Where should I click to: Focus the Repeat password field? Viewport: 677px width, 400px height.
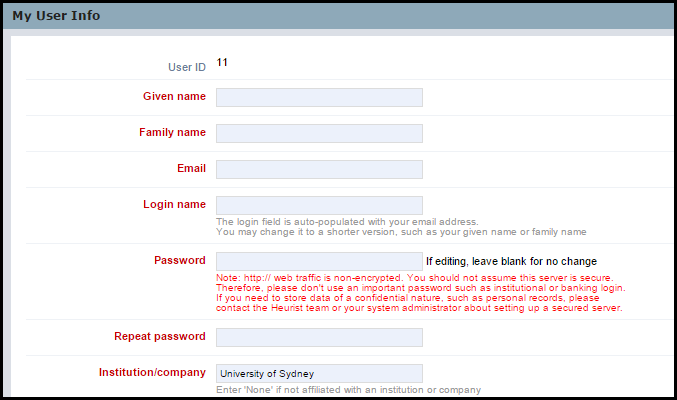(319, 337)
